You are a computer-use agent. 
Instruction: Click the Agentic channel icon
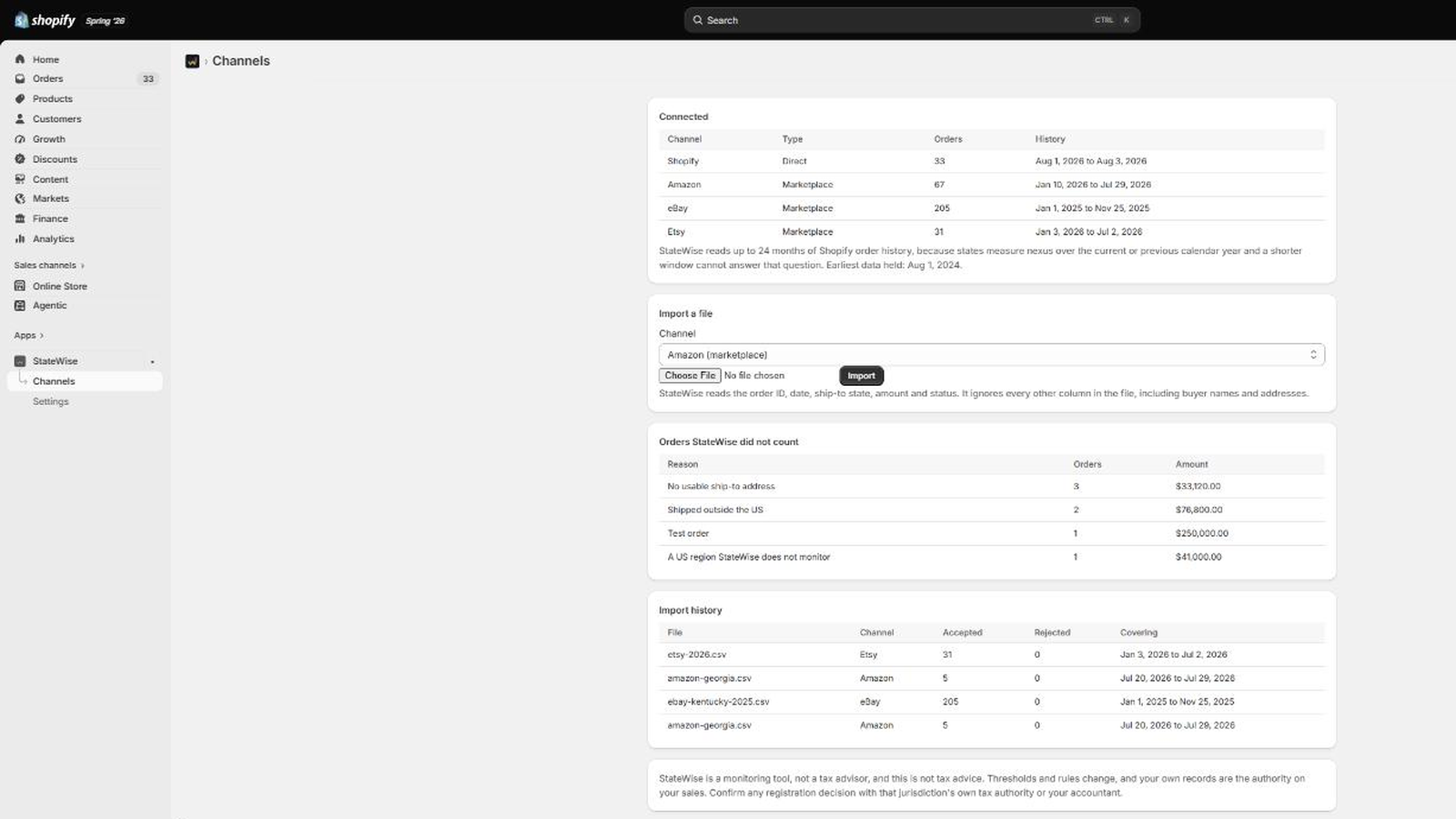[x=20, y=306]
